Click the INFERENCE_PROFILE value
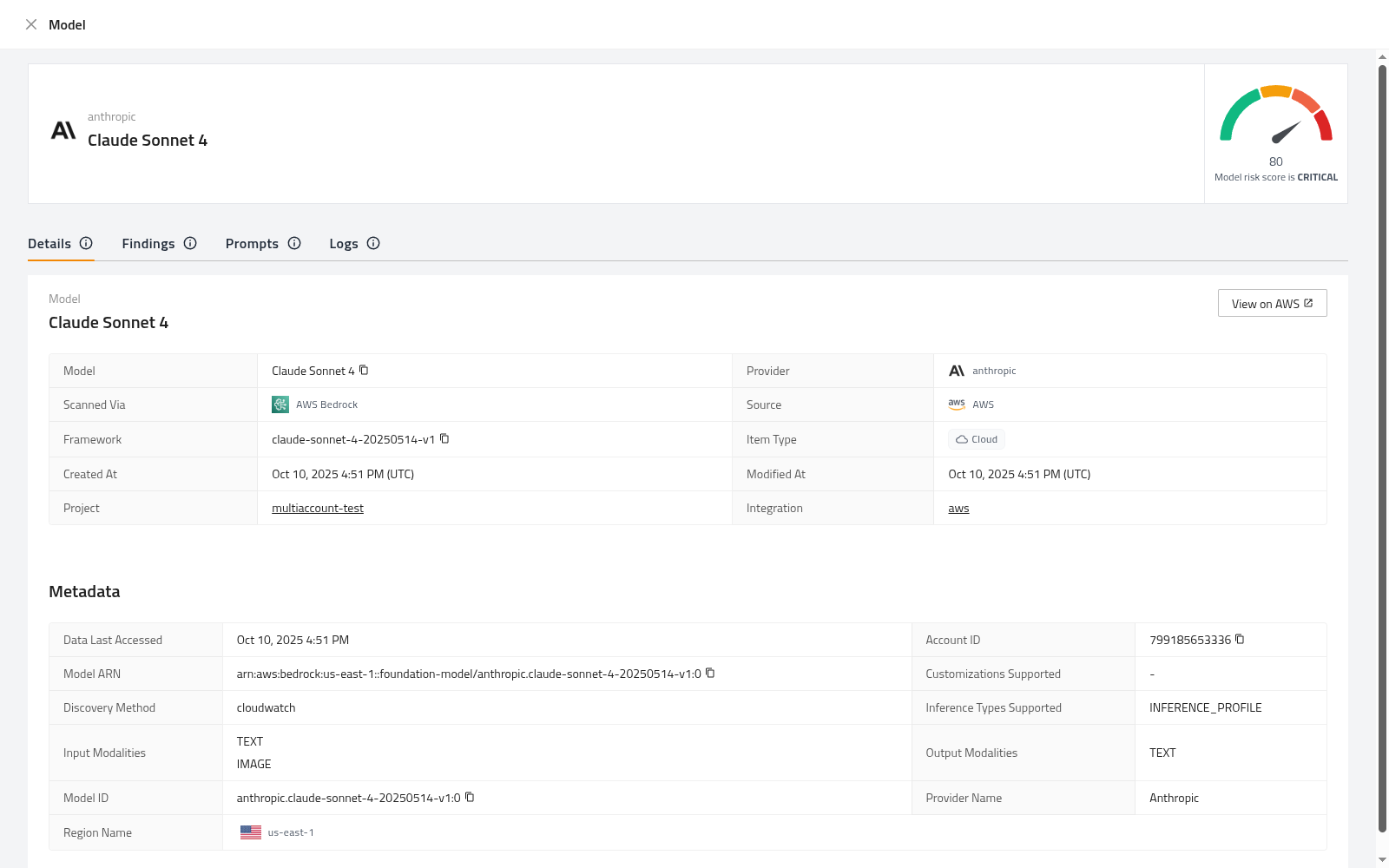The image size is (1389, 868). point(1206,707)
